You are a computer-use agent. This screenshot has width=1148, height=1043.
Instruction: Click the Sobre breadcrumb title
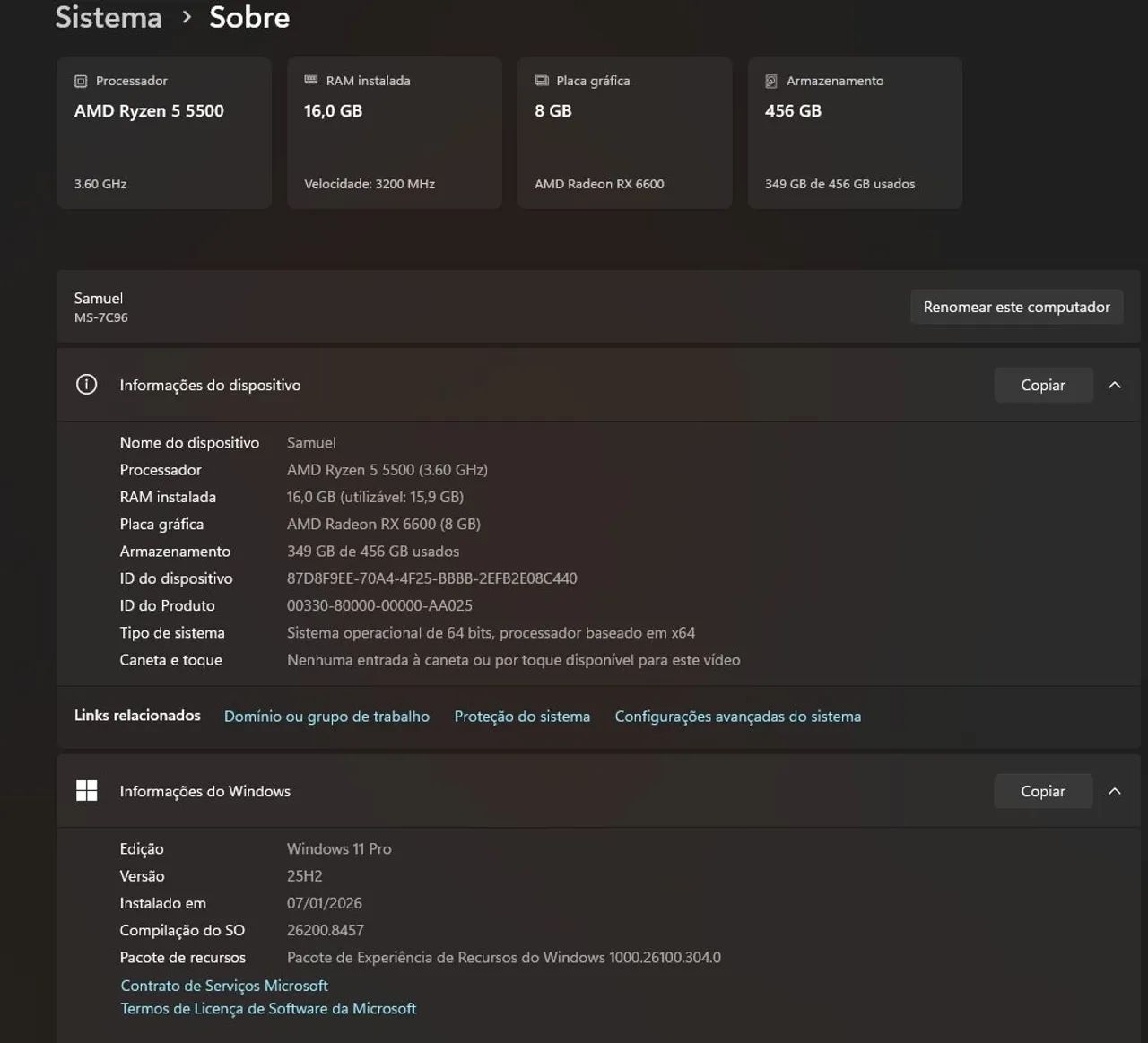[x=249, y=17]
